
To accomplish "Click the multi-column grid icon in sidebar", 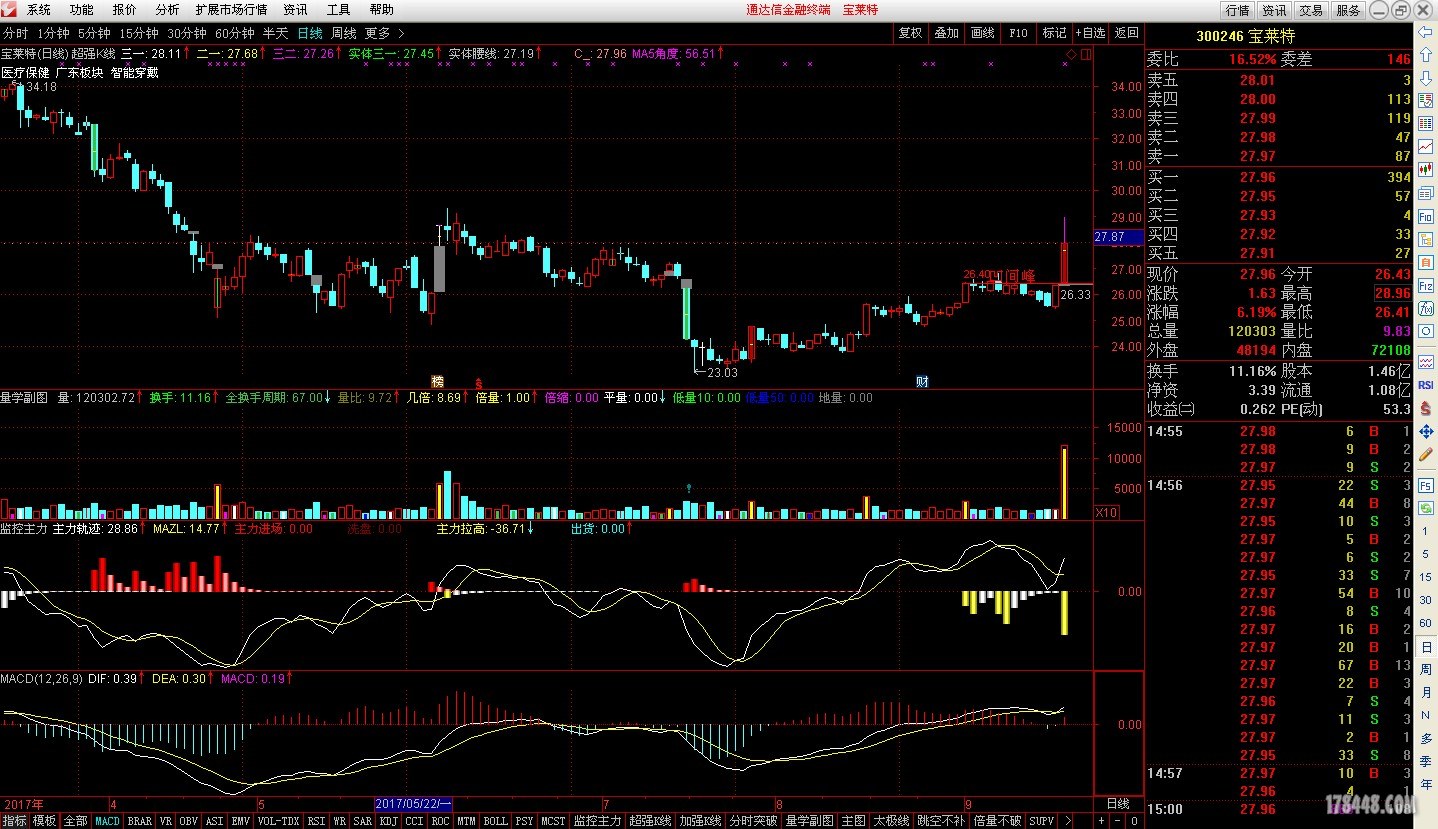I will [1426, 123].
